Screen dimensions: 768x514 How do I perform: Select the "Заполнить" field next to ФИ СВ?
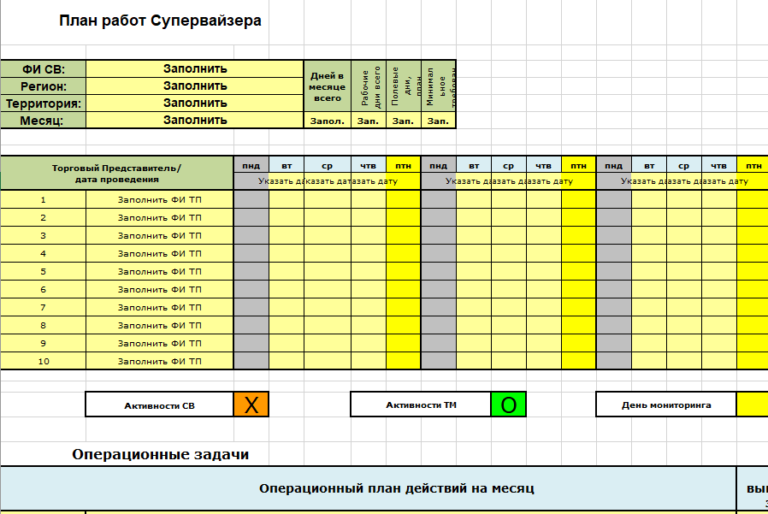pyautogui.click(x=195, y=69)
